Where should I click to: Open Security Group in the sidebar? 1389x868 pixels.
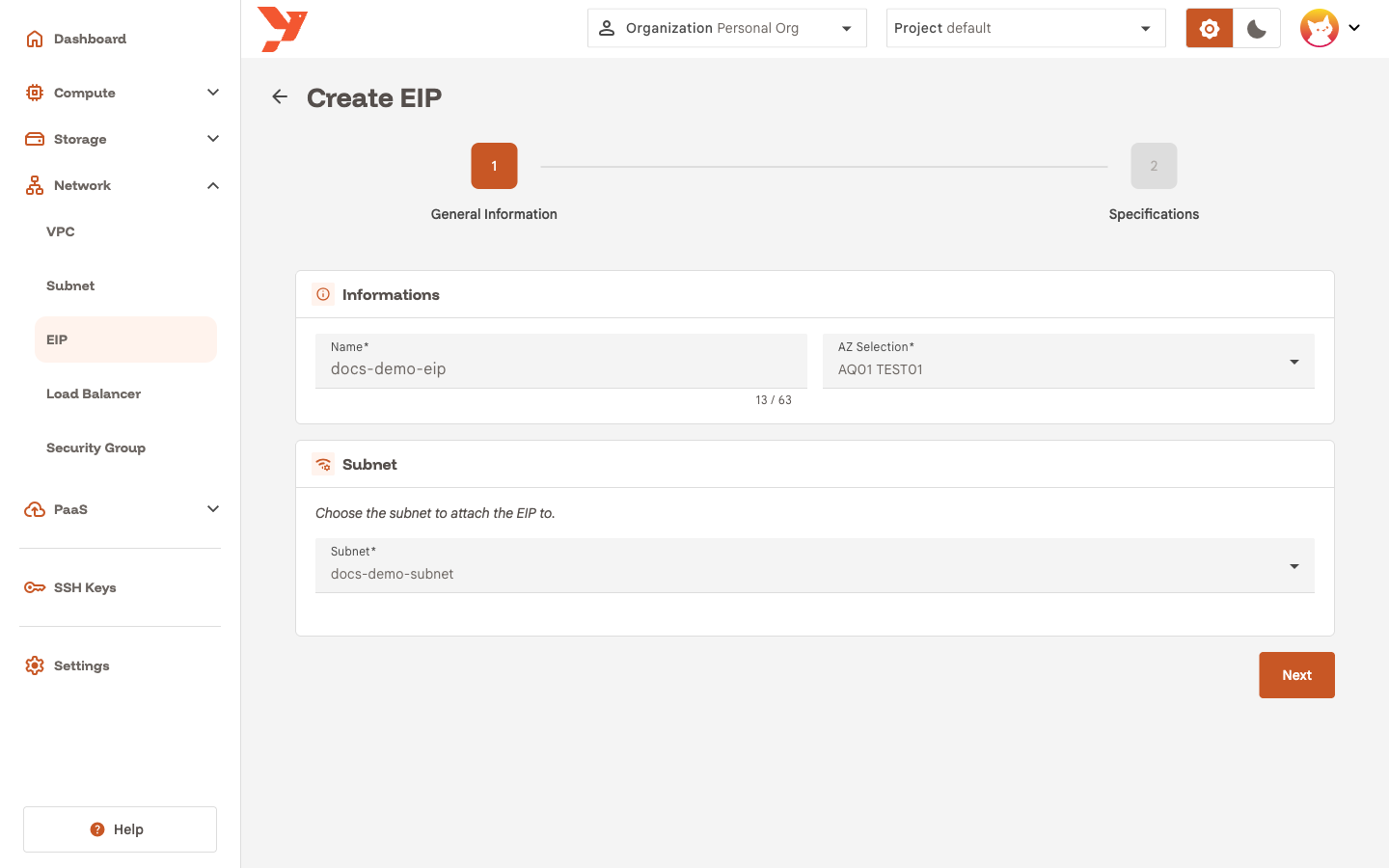click(x=125, y=448)
